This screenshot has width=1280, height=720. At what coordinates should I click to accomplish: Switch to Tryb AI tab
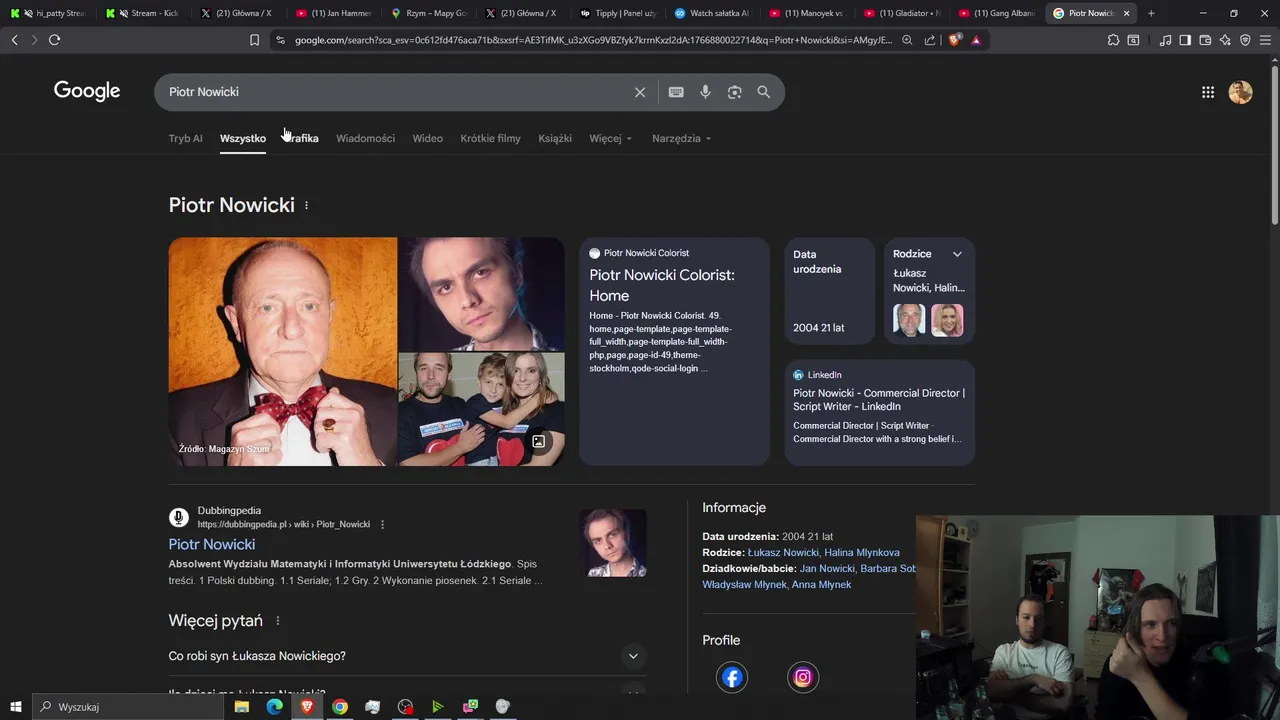185,138
